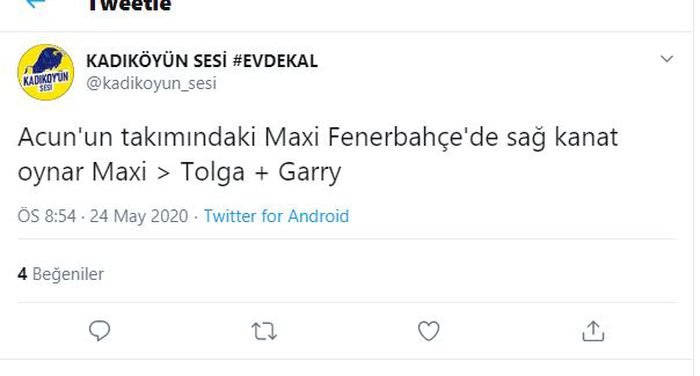Click the reply speech bubble icon

pyautogui.click(x=99, y=331)
